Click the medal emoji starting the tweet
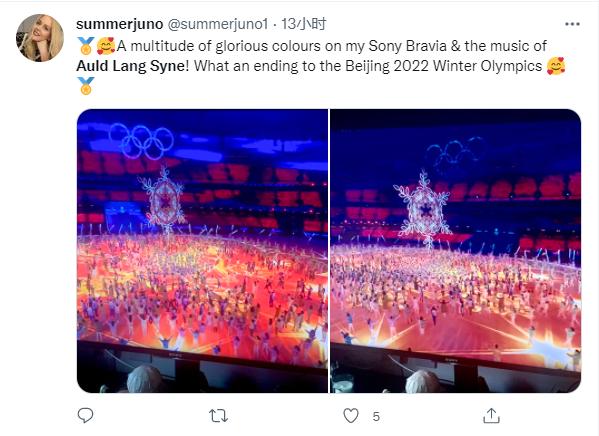599x436 pixels. [86, 46]
